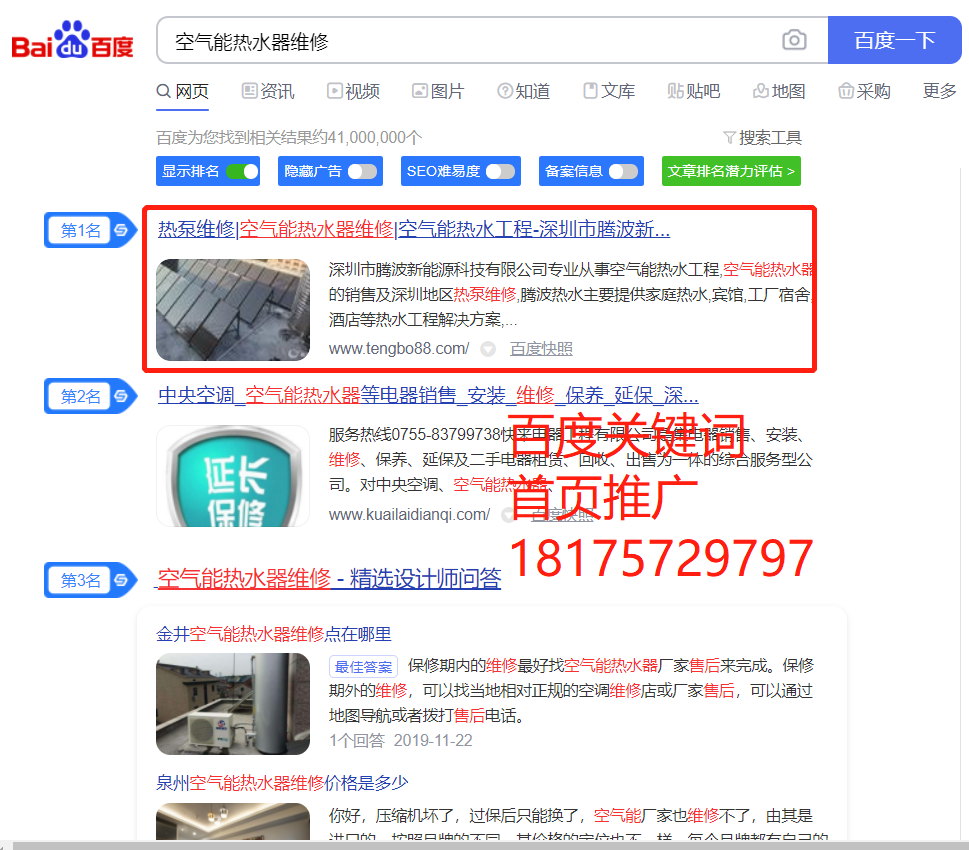The height and width of the screenshot is (850, 969).
Task: Select the 网页 tab
Action: point(182,91)
